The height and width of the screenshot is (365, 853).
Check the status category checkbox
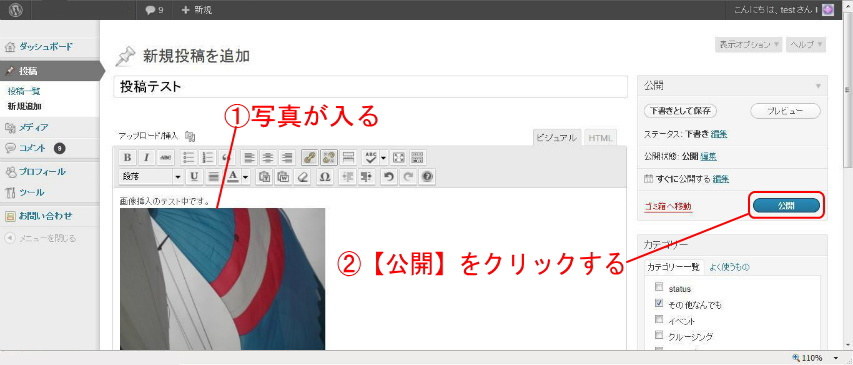tap(659, 287)
